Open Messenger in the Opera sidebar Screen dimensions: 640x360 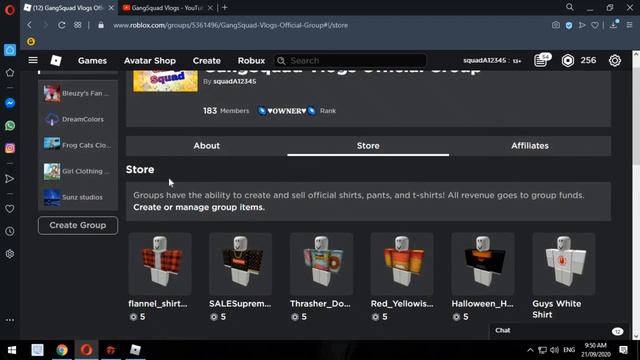[x=10, y=103]
